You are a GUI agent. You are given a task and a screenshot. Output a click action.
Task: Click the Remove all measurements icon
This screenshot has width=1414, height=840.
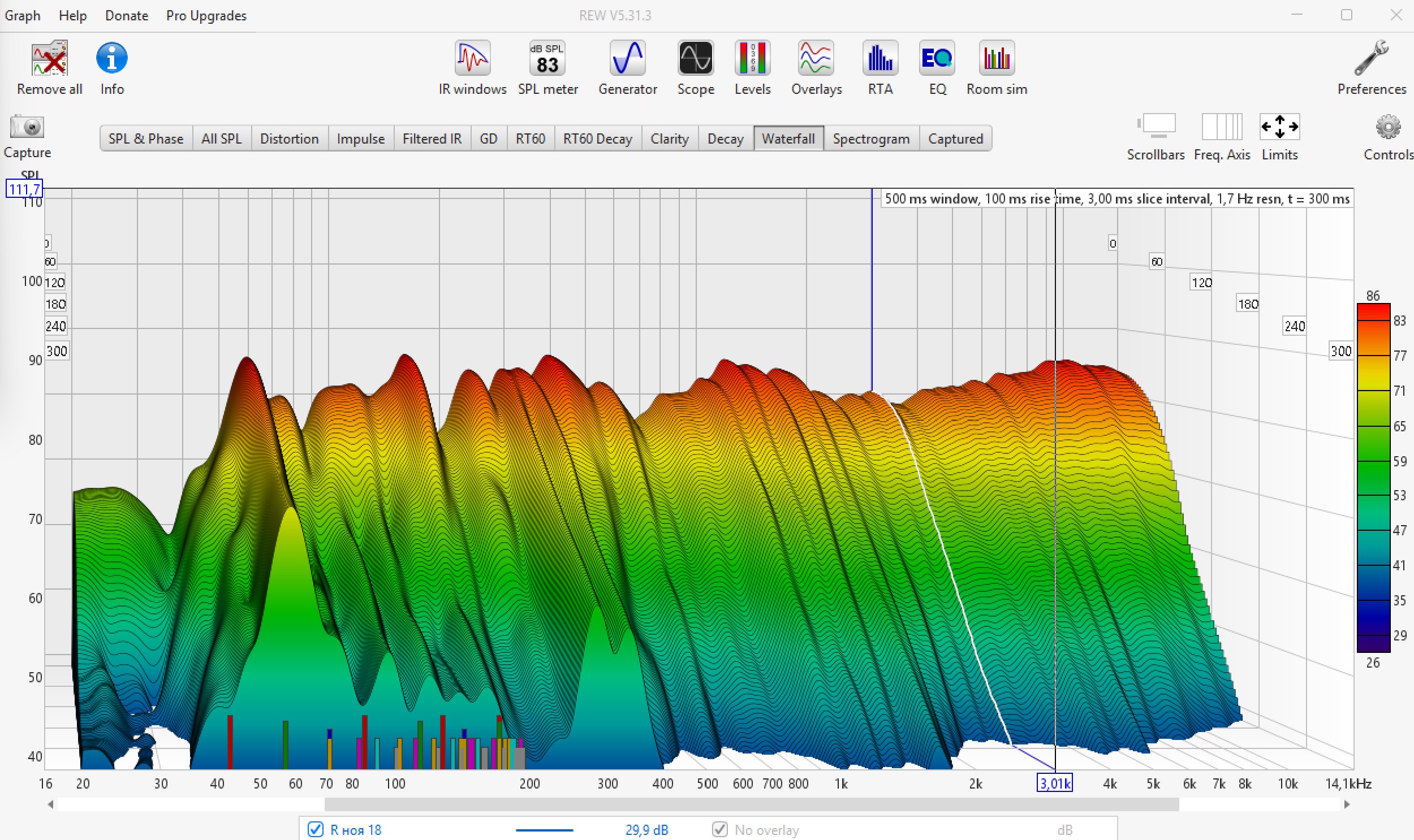49,58
